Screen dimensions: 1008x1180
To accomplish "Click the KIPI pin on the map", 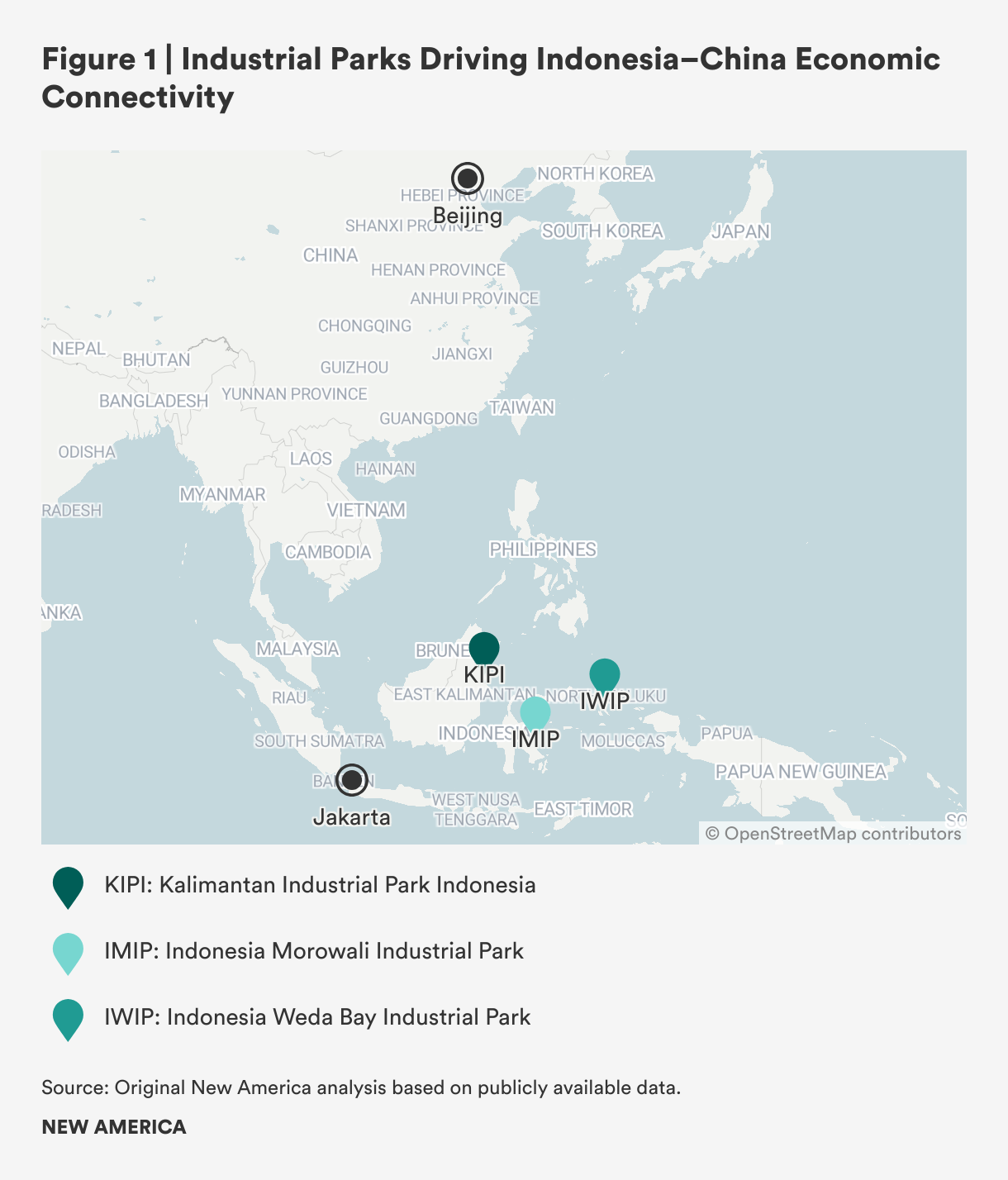I will coord(484,648).
